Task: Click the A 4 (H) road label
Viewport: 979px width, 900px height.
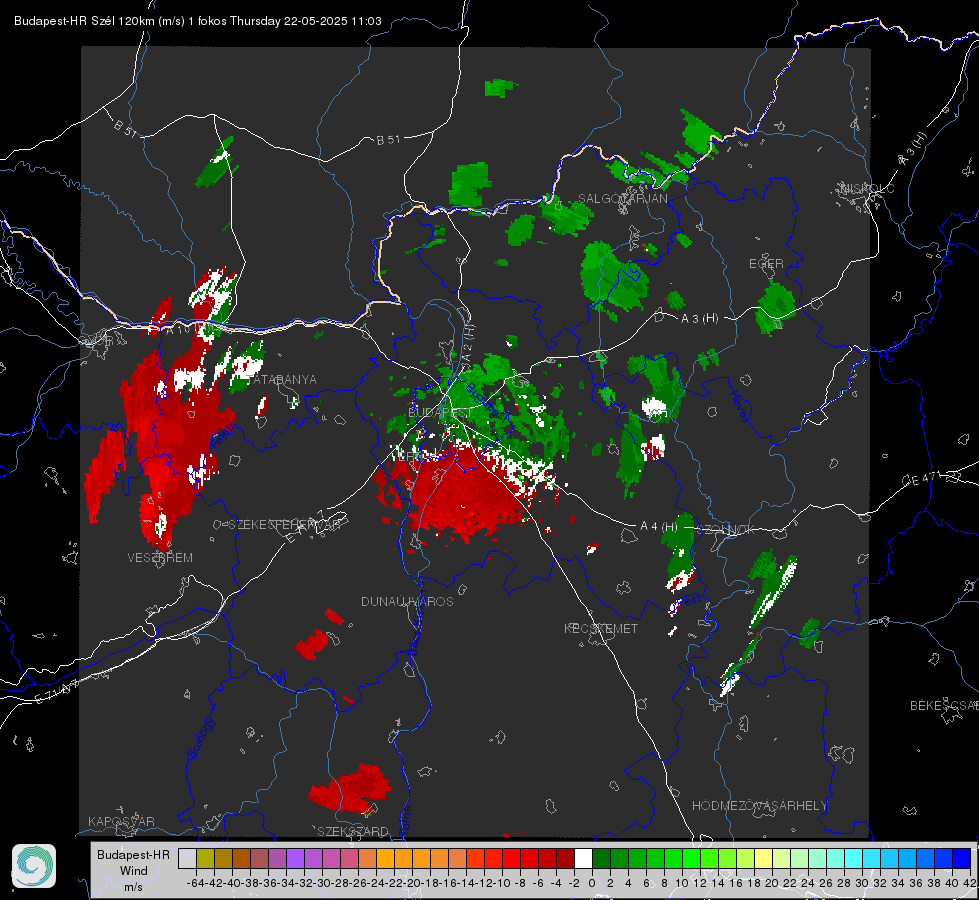Action: point(659,527)
